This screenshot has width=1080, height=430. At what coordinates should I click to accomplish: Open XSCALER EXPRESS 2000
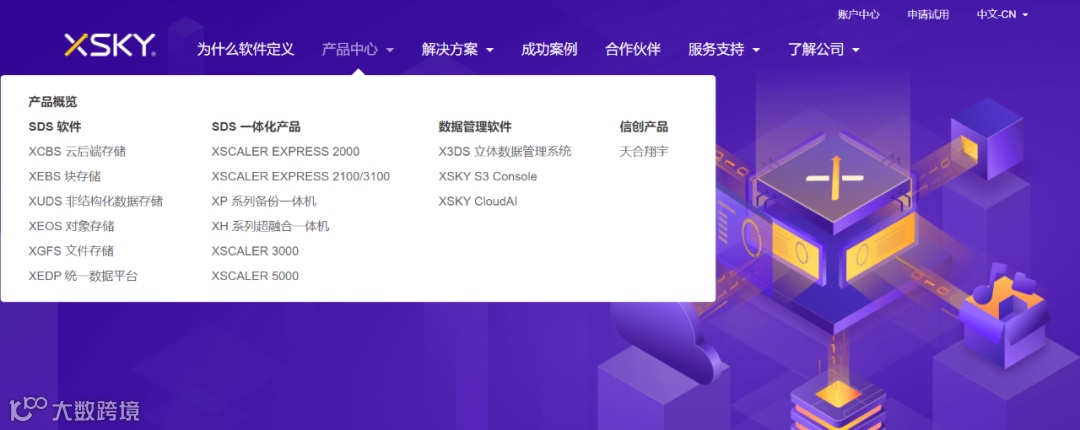point(286,152)
